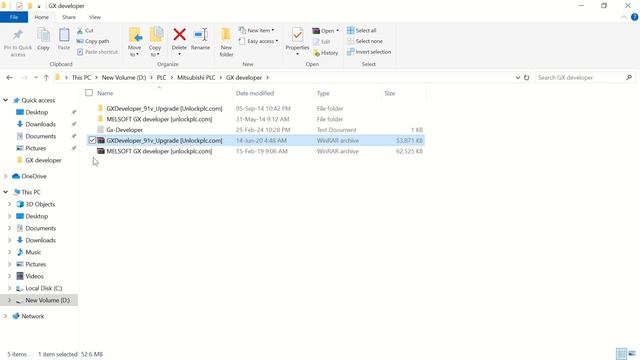Expand Local Disk (C:) in the tree
The height and width of the screenshot is (360, 640).
(10, 288)
